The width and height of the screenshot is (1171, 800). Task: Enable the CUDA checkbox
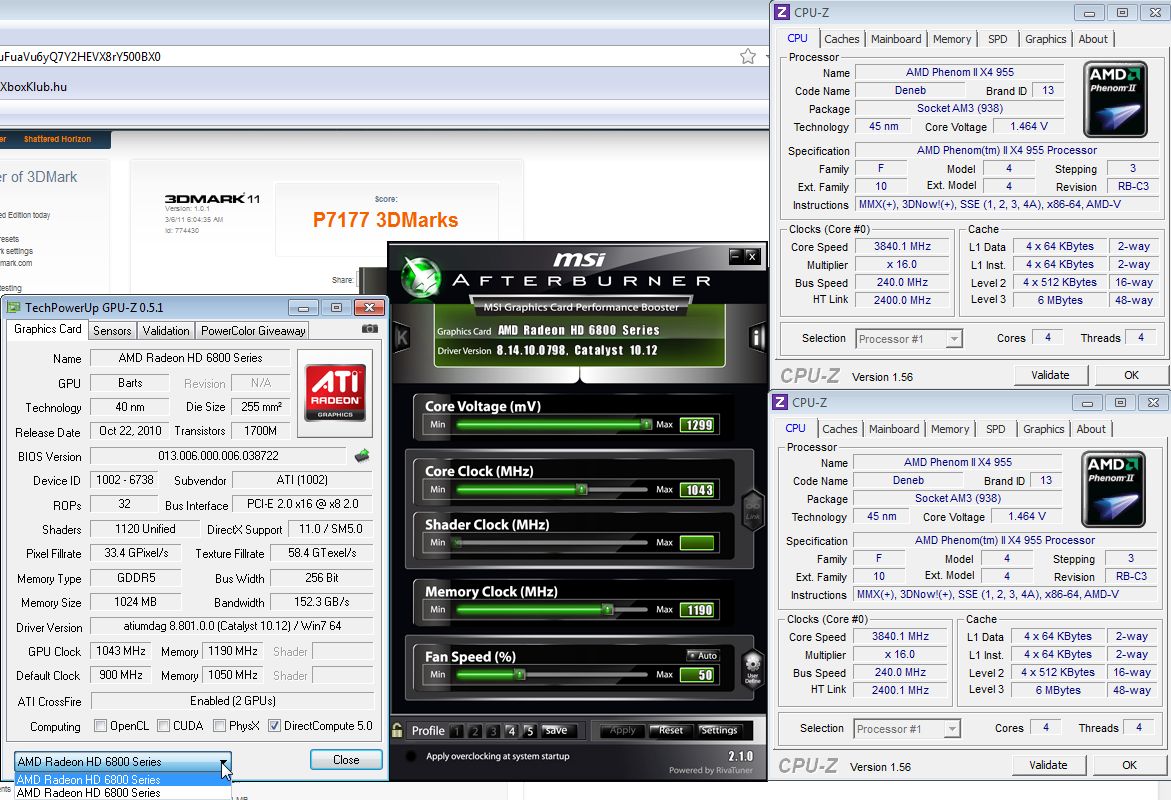(163, 725)
